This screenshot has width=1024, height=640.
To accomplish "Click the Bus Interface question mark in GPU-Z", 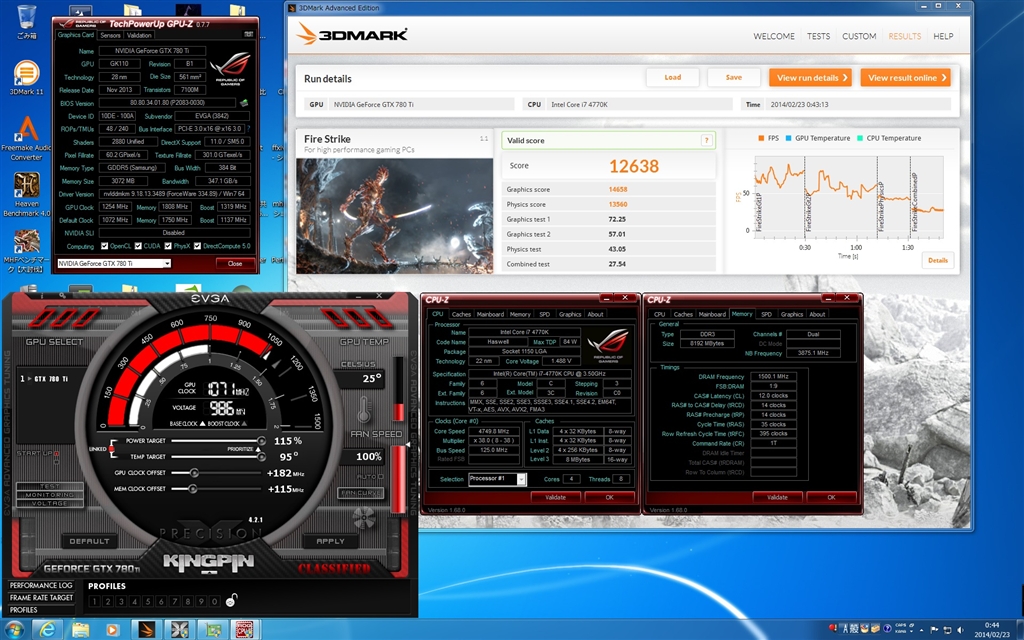I will 248,129.
